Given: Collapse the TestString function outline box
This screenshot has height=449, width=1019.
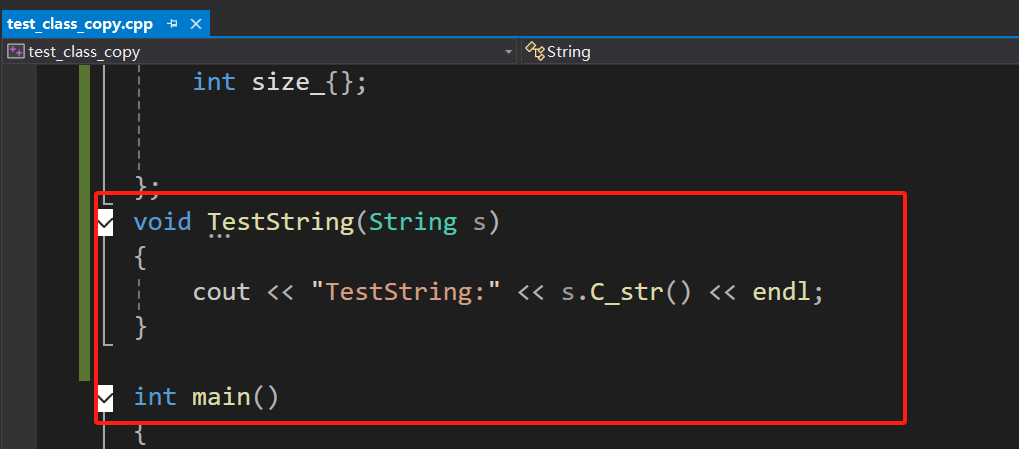Looking at the screenshot, I should click(x=106, y=222).
